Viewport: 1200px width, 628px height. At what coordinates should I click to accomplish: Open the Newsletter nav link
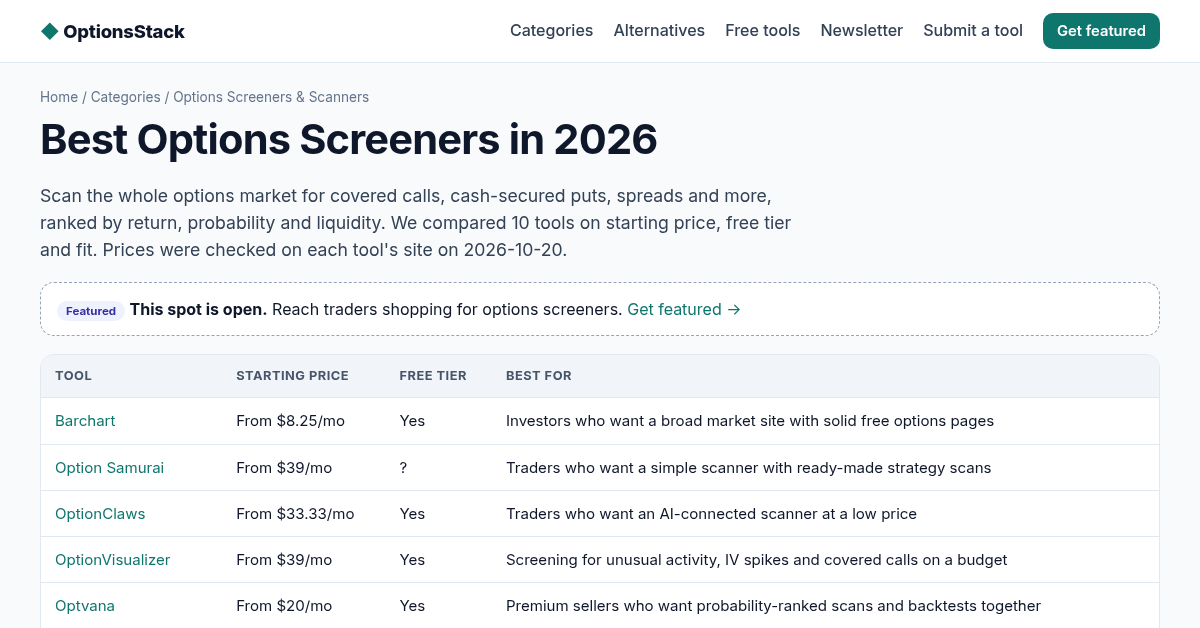pos(861,31)
